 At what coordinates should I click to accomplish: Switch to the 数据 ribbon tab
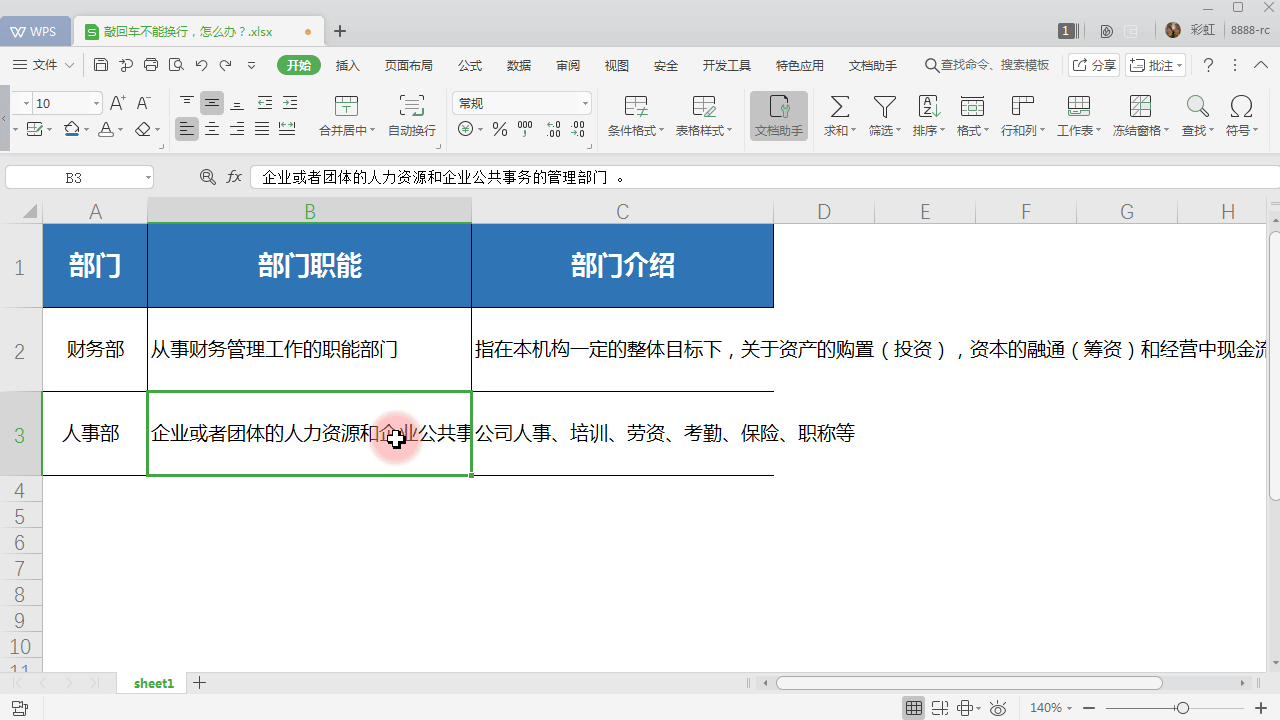point(519,65)
